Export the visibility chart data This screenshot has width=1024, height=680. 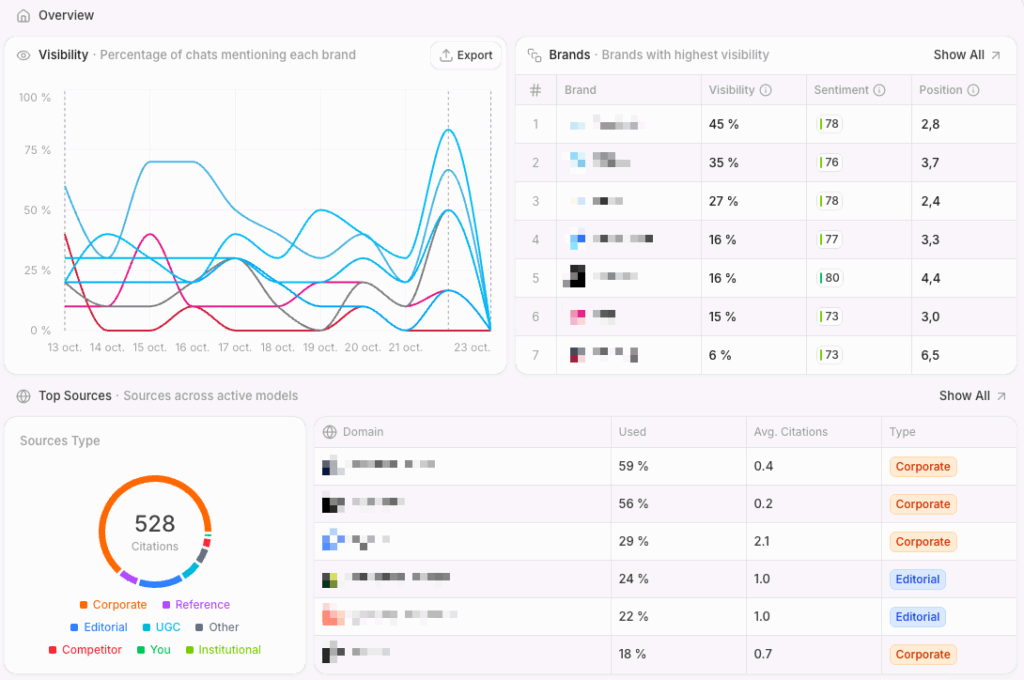tap(466, 56)
